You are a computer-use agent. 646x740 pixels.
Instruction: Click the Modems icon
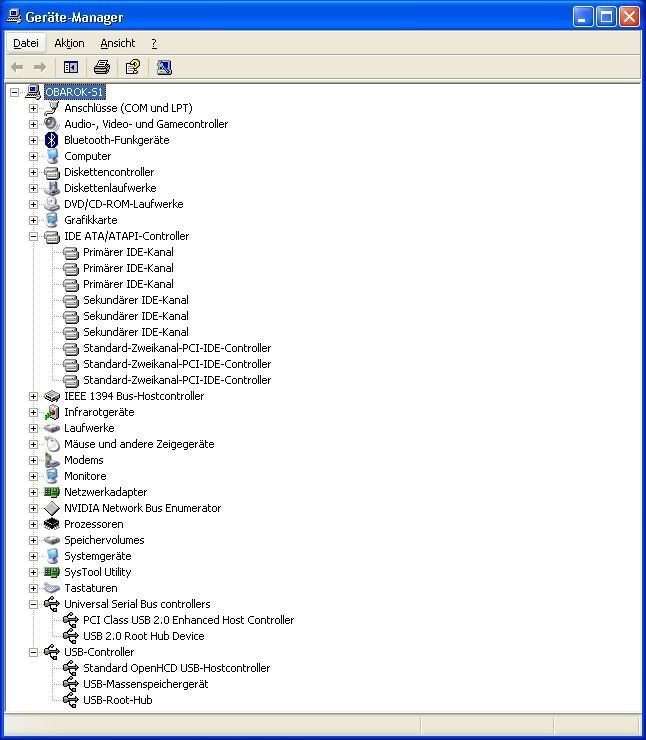point(51,460)
